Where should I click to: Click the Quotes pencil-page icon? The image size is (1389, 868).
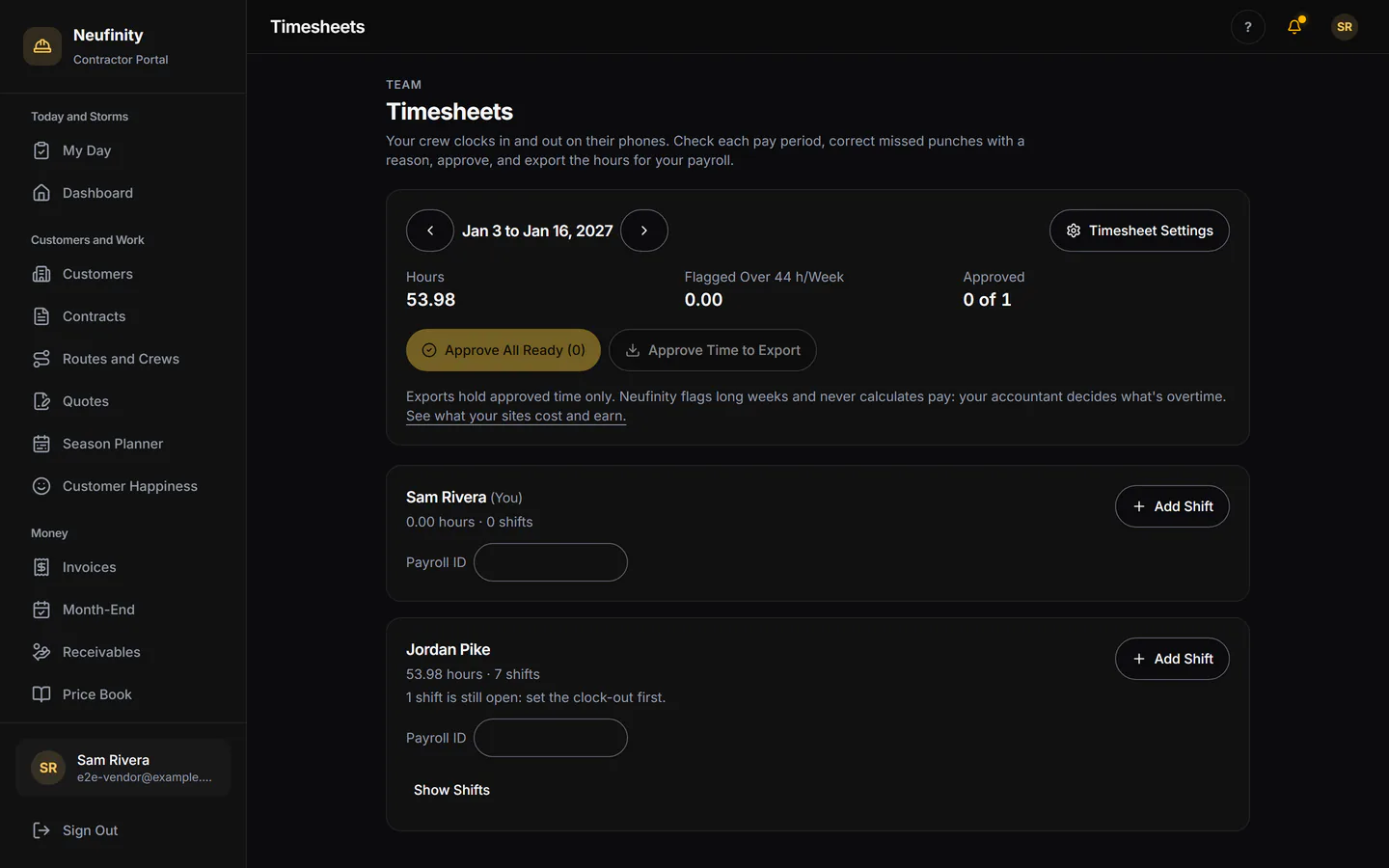click(41, 401)
